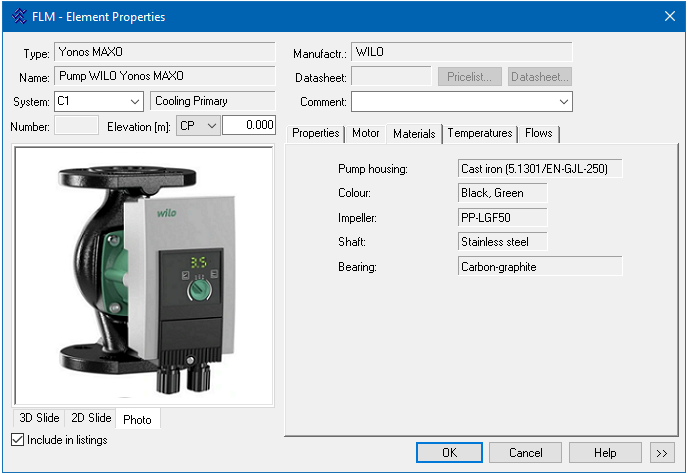Screen dimensions: 688x474
Task: Click the Wilo pump photo
Action: (x=143, y=275)
